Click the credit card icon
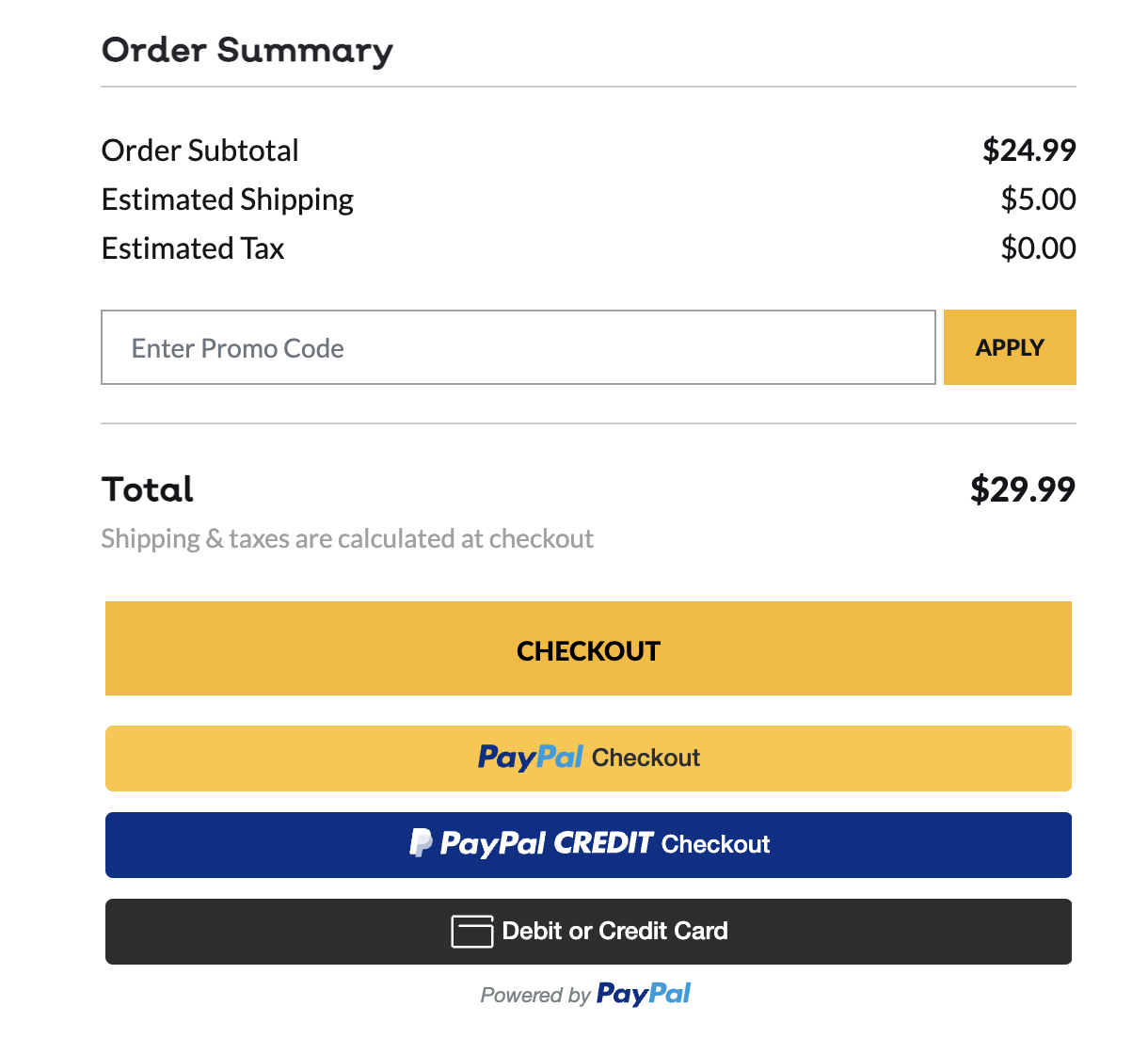This screenshot has width=1148, height=1054. click(472, 932)
